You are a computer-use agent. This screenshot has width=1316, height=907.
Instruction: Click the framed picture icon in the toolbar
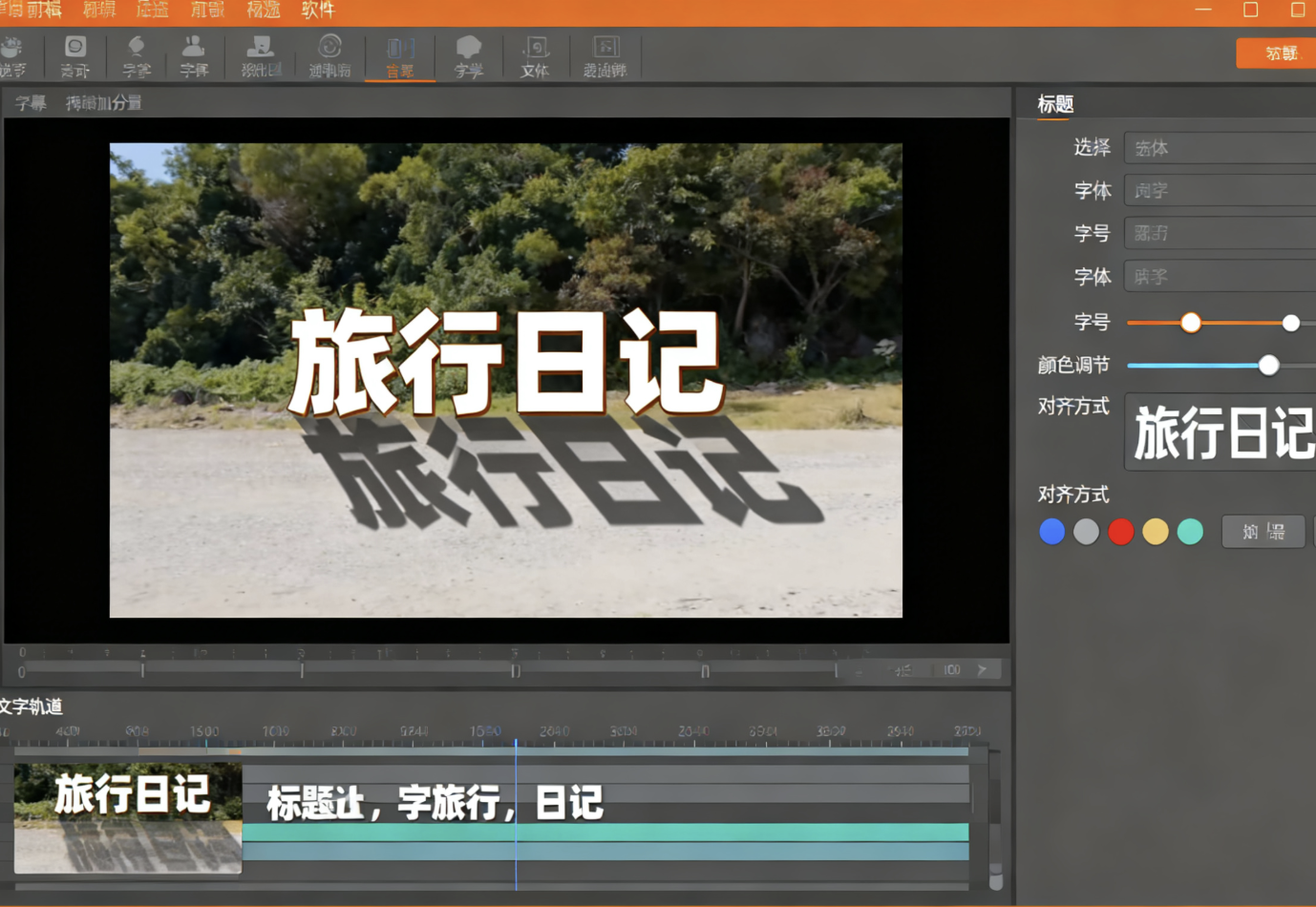click(x=605, y=55)
